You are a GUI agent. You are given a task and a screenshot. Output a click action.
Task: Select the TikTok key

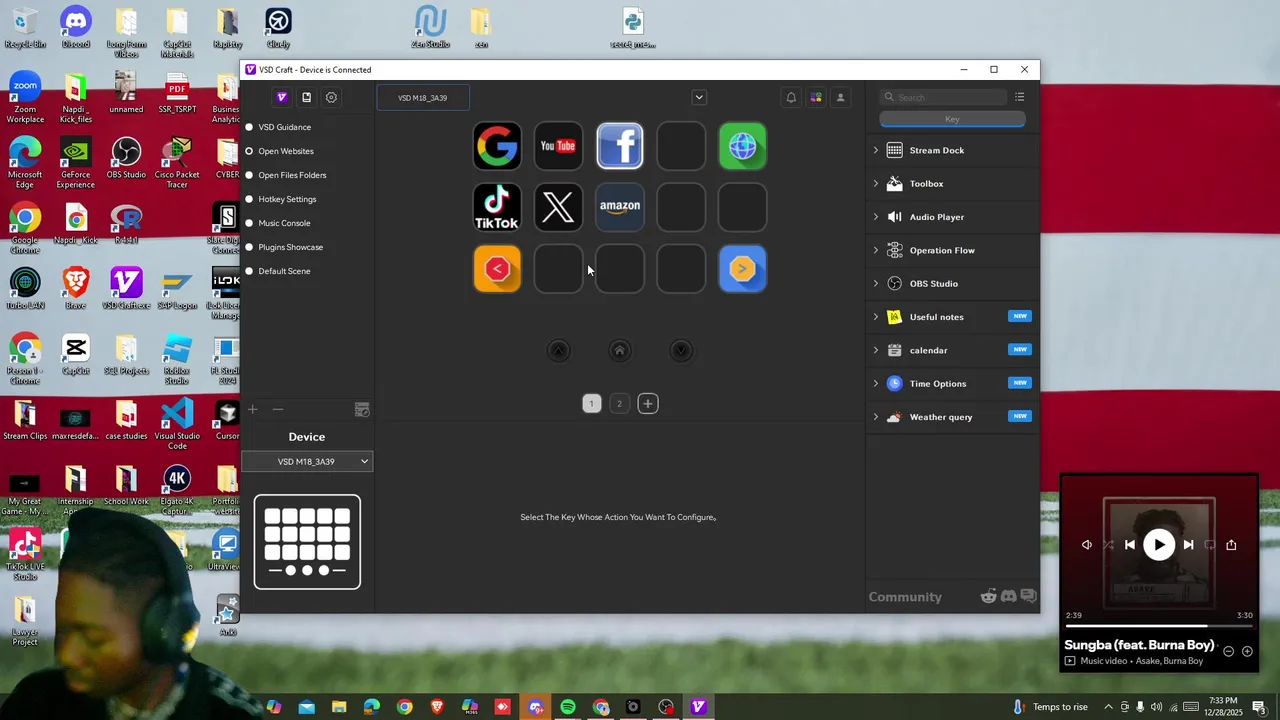coord(497,207)
